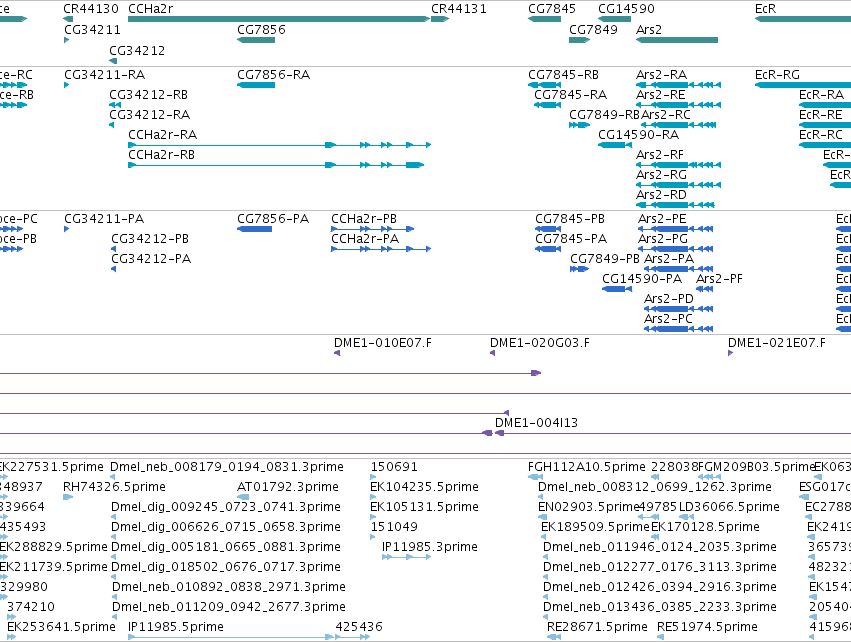This screenshot has height=642, width=851.
Task: Click the 151049 EST label
Action: tap(394, 527)
